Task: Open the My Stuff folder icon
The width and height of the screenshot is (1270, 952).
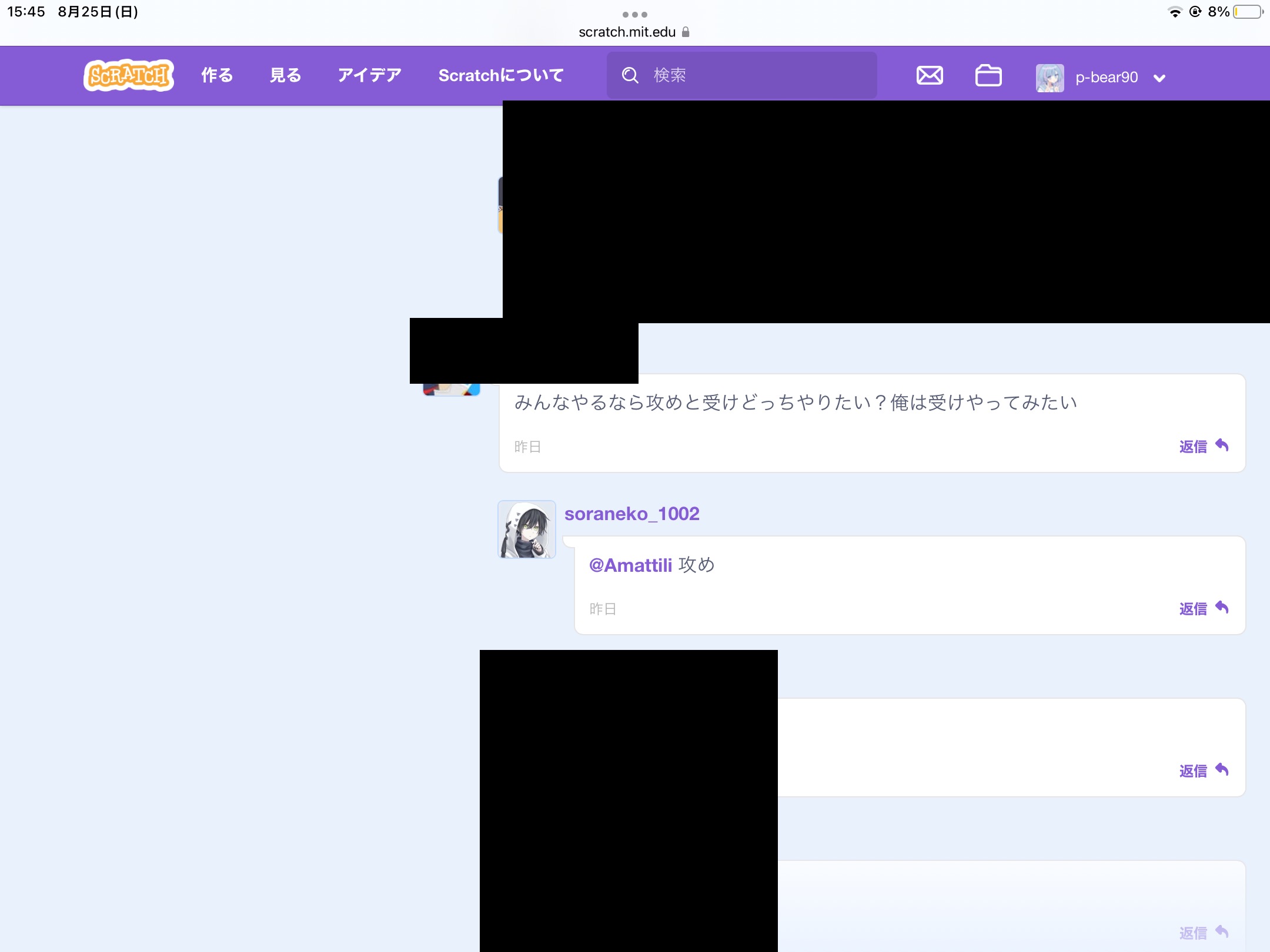Action: [x=988, y=75]
